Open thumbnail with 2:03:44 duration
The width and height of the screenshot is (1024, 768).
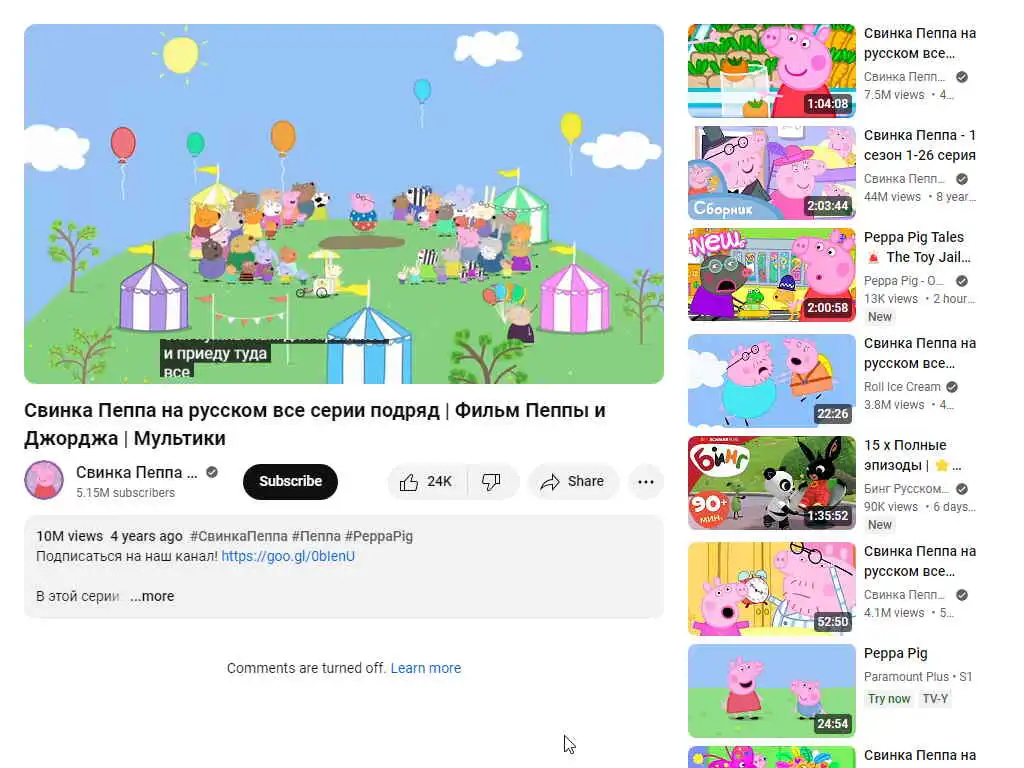tap(771, 173)
